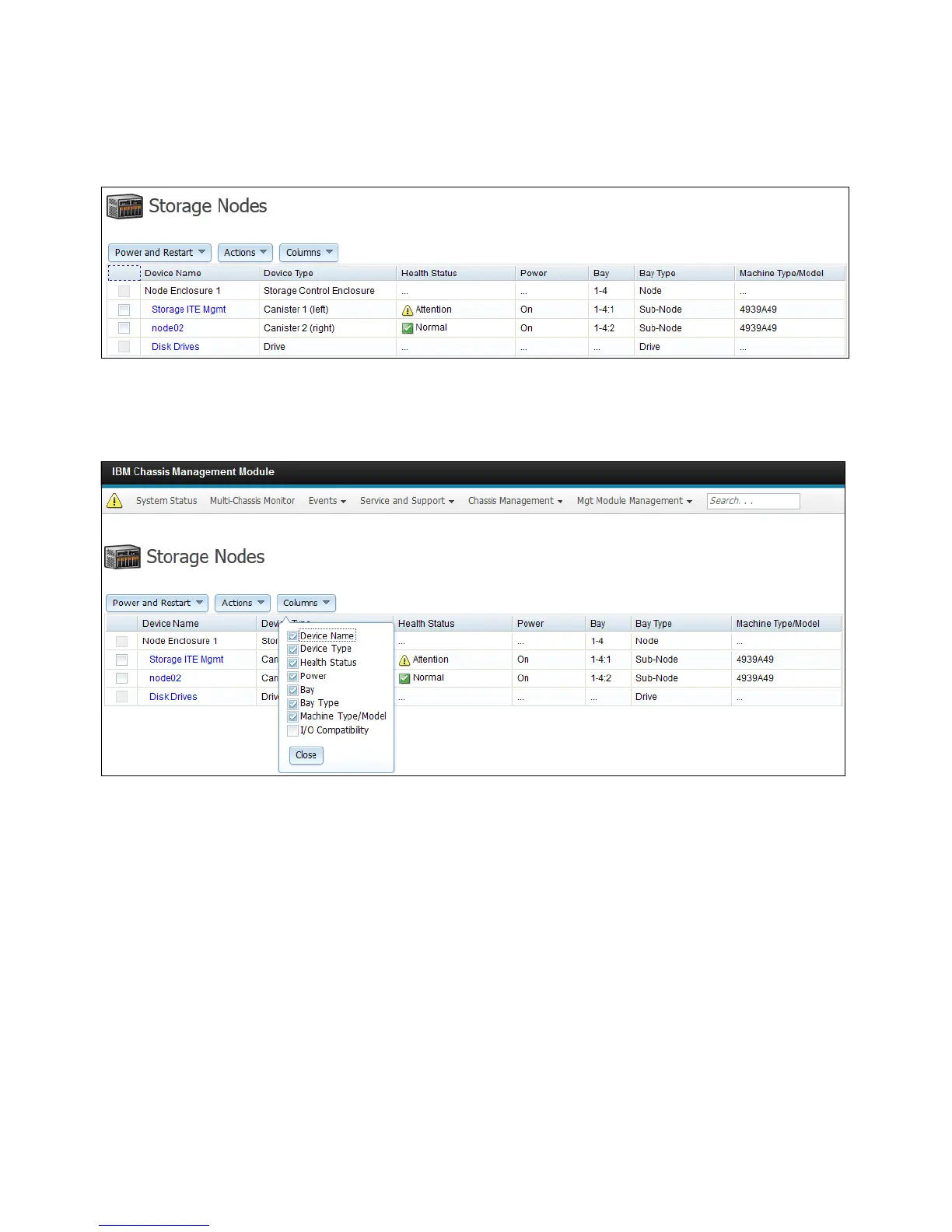Uncheck the Device Name column checkbox

click(x=293, y=636)
